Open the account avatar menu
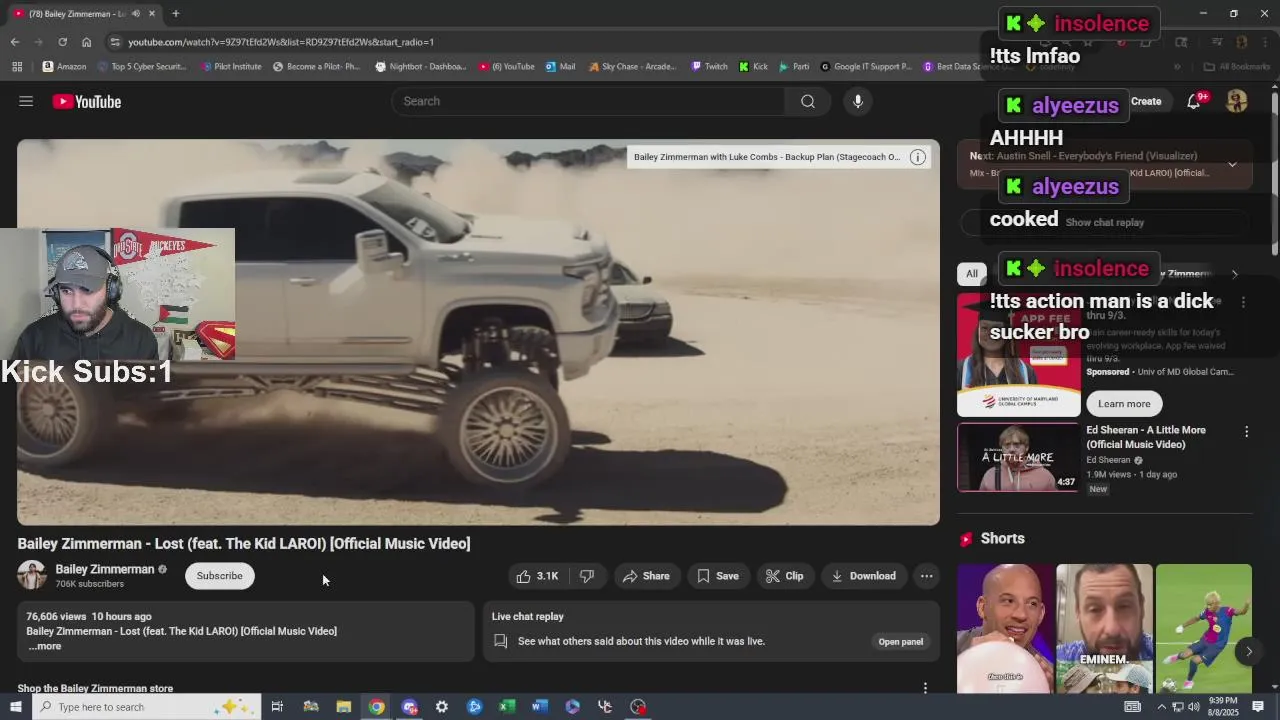Viewport: 1280px width, 720px height. (x=1237, y=101)
